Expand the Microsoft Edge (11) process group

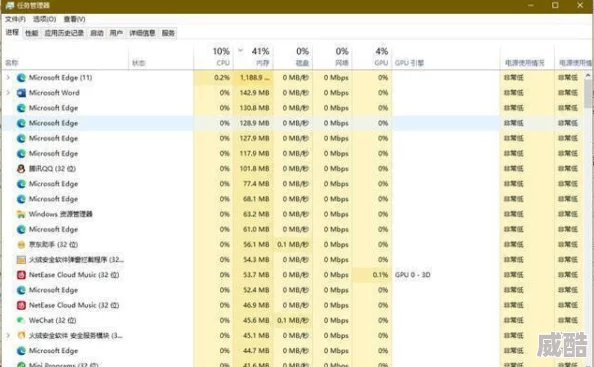tap(8, 77)
